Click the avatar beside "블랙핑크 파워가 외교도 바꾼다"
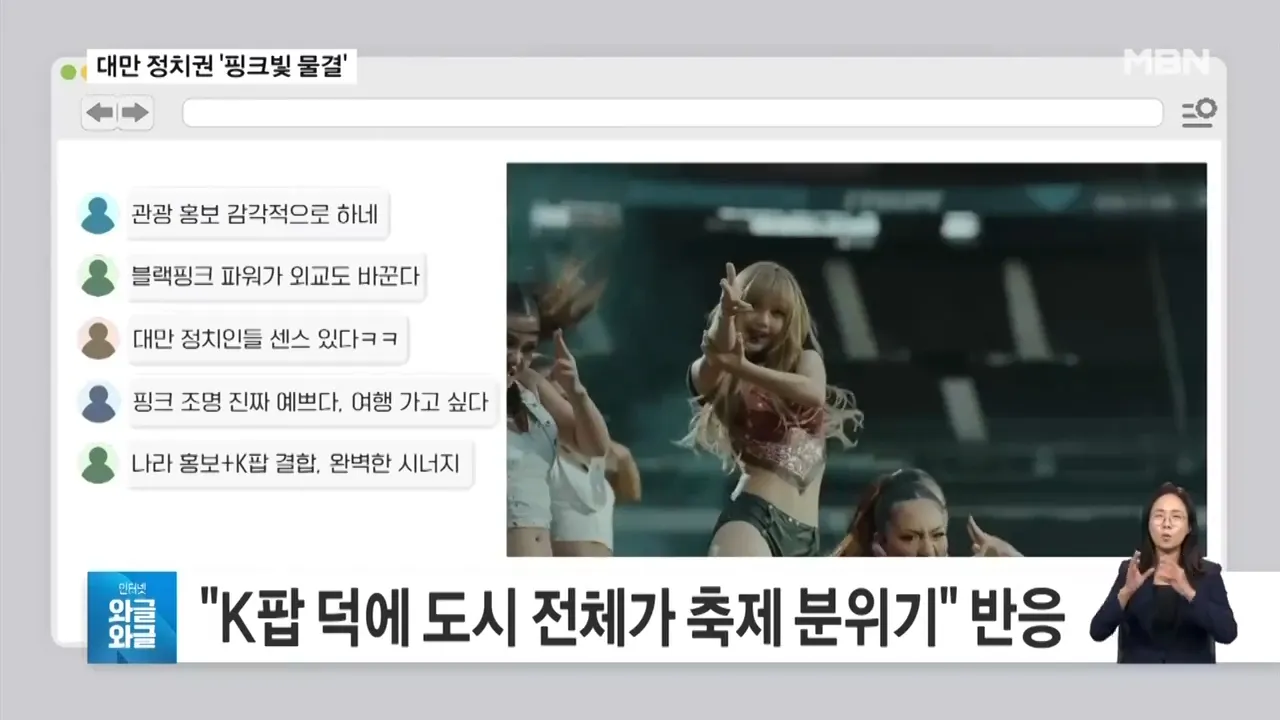 pyautogui.click(x=98, y=276)
